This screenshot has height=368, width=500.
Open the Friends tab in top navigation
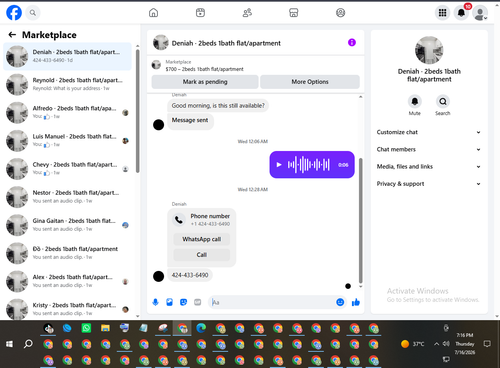coord(247,13)
